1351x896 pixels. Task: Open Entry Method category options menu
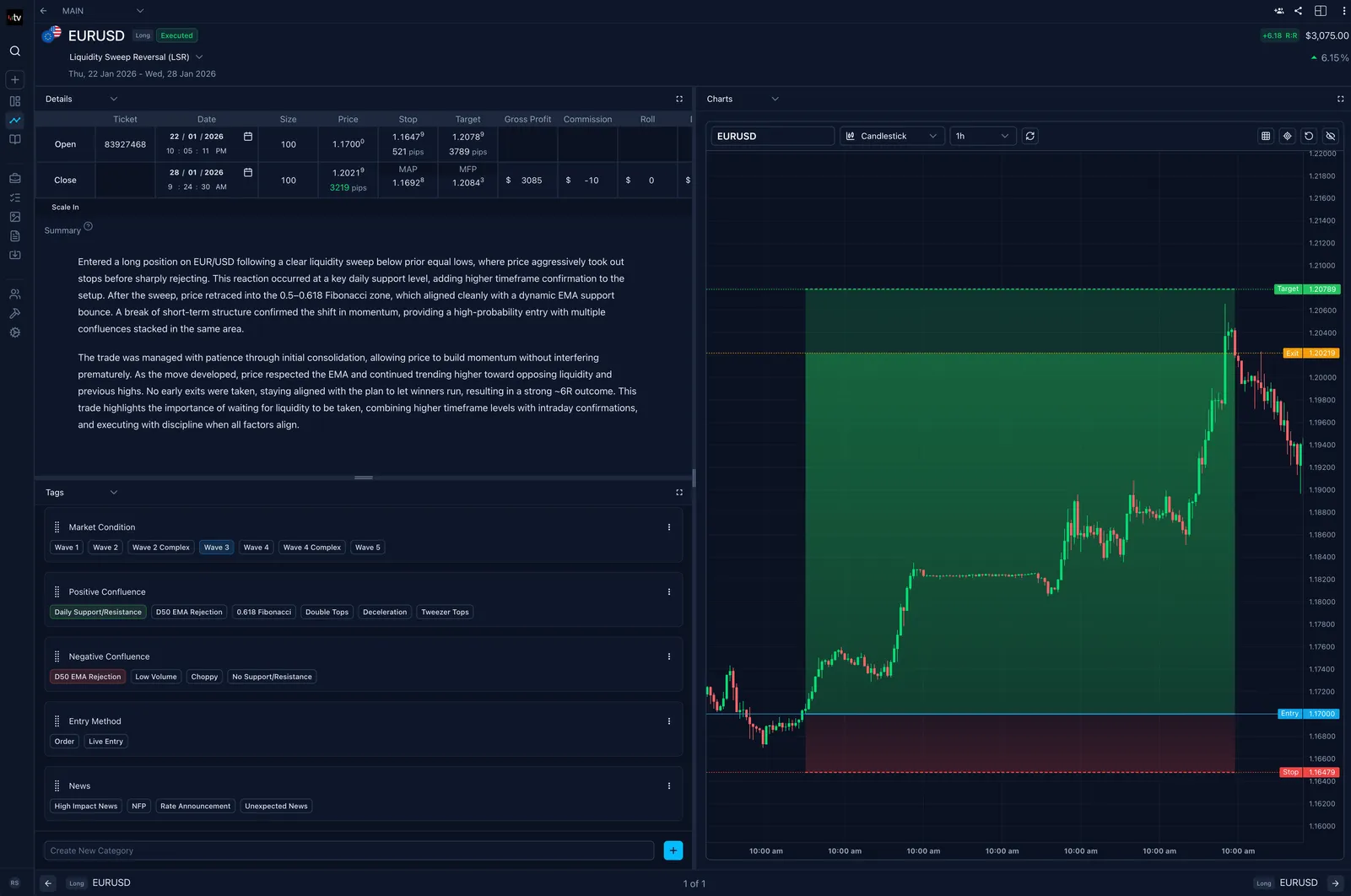coord(669,721)
